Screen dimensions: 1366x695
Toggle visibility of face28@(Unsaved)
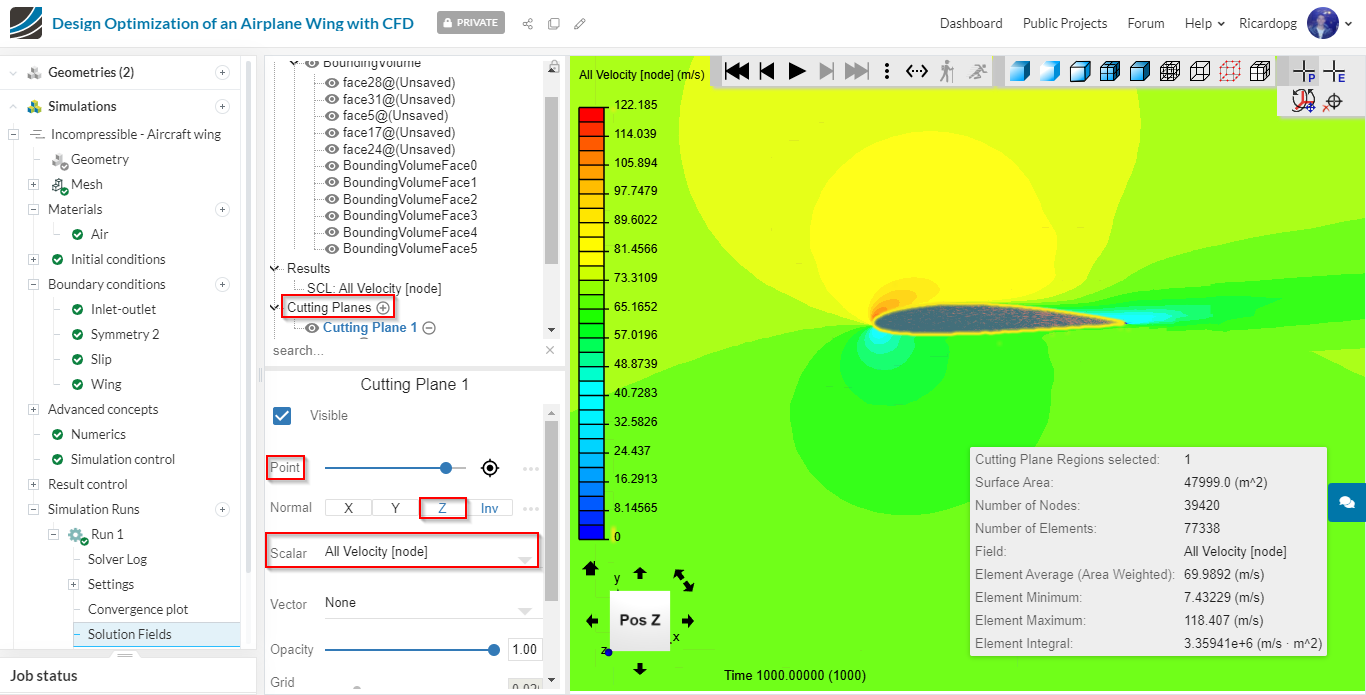click(332, 83)
